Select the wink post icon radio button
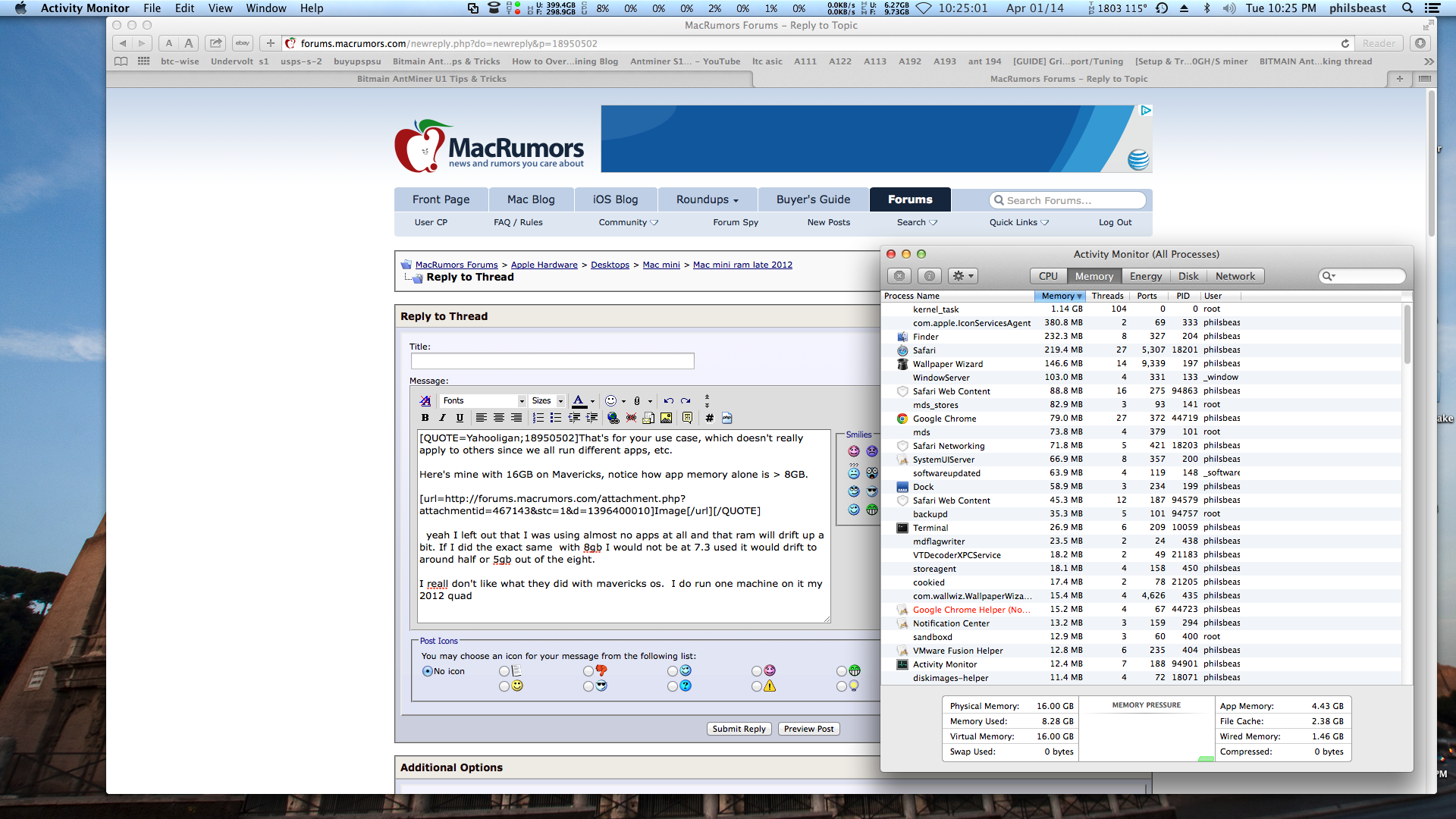Viewport: 1456px width, 819px height. tap(673, 671)
